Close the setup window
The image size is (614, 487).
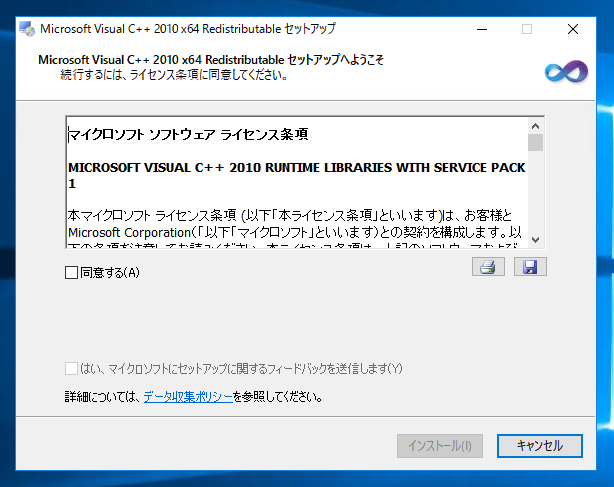pyautogui.click(x=573, y=29)
